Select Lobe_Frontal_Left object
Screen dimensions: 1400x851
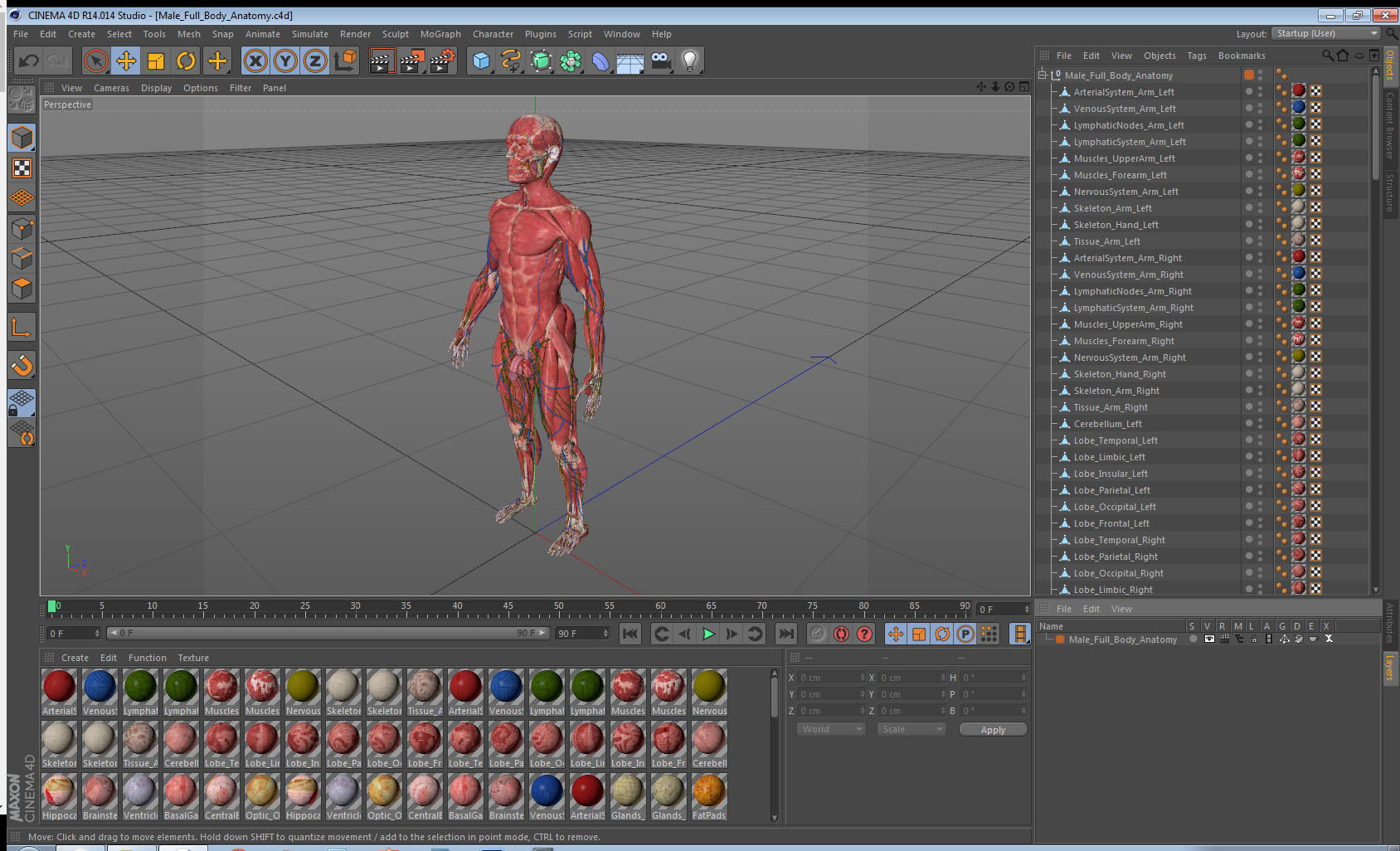(x=1111, y=523)
